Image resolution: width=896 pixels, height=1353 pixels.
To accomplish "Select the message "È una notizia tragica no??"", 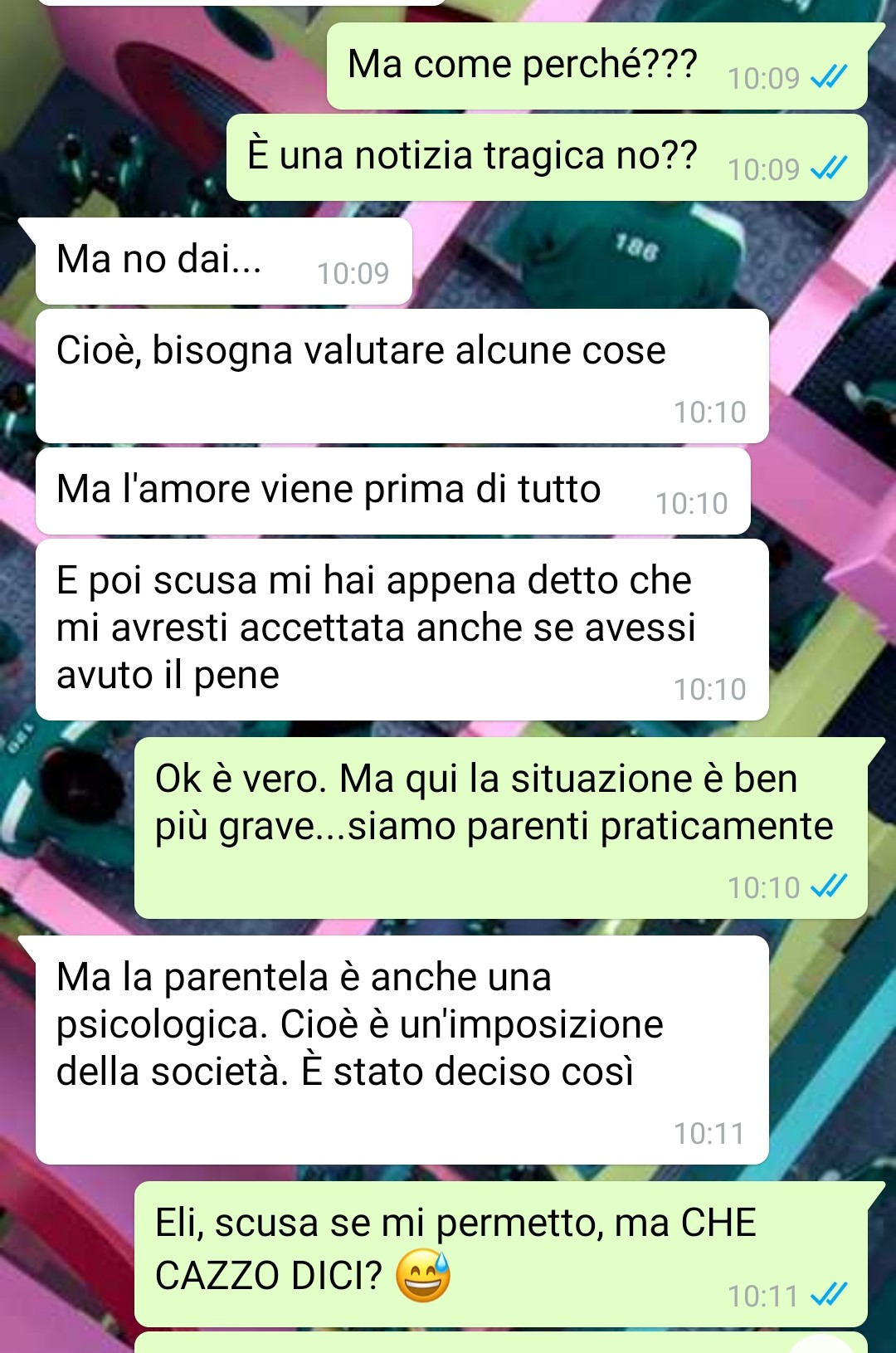I will pyautogui.click(x=548, y=158).
